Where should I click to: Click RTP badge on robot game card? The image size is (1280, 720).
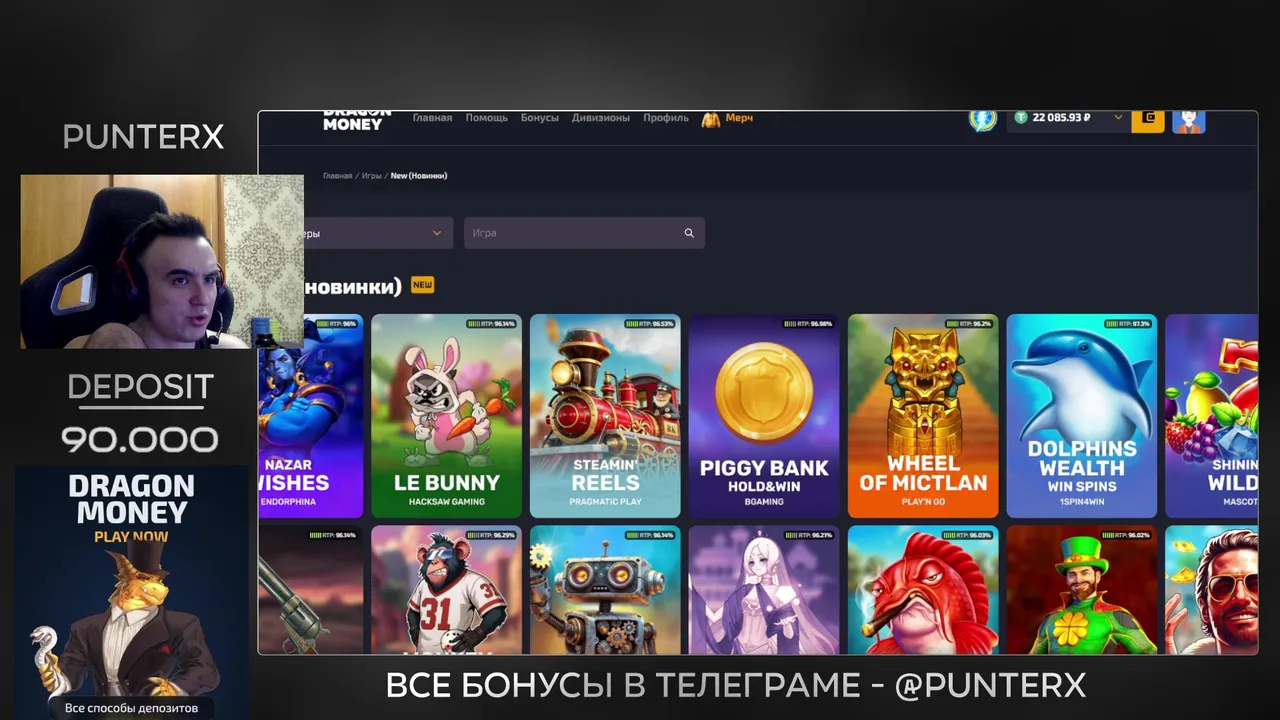coord(649,535)
